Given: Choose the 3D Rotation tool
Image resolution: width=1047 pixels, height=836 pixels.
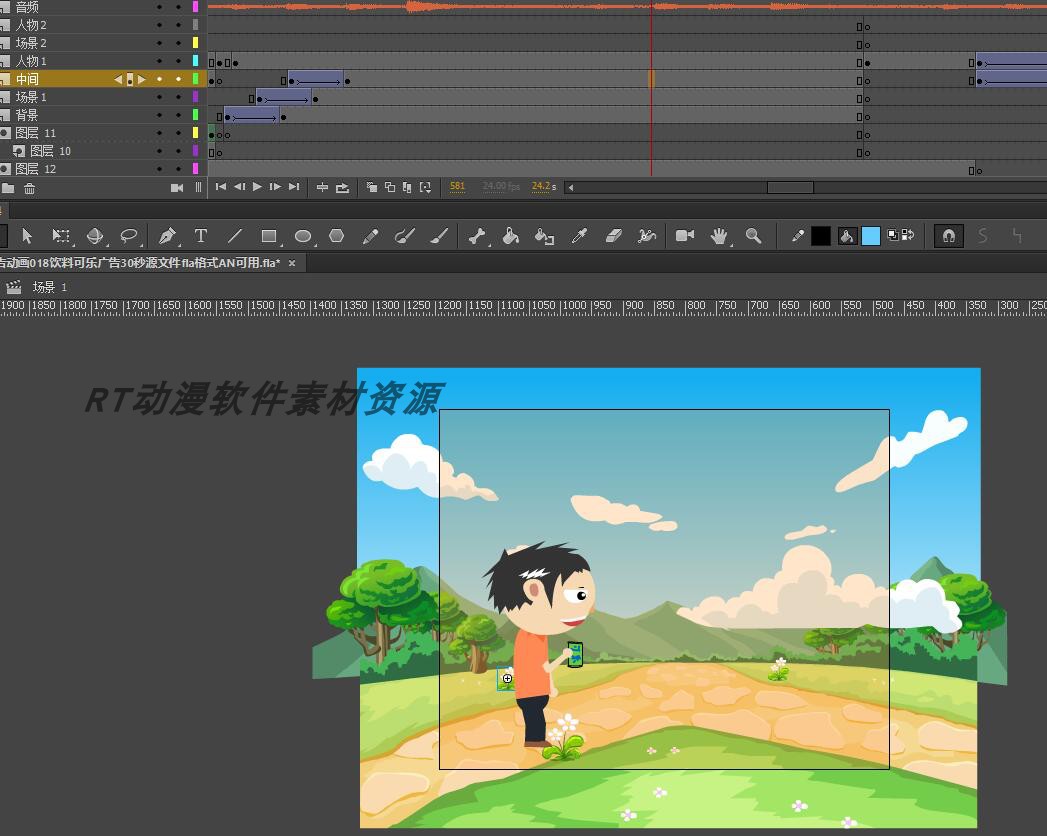Looking at the screenshot, I should point(95,236).
